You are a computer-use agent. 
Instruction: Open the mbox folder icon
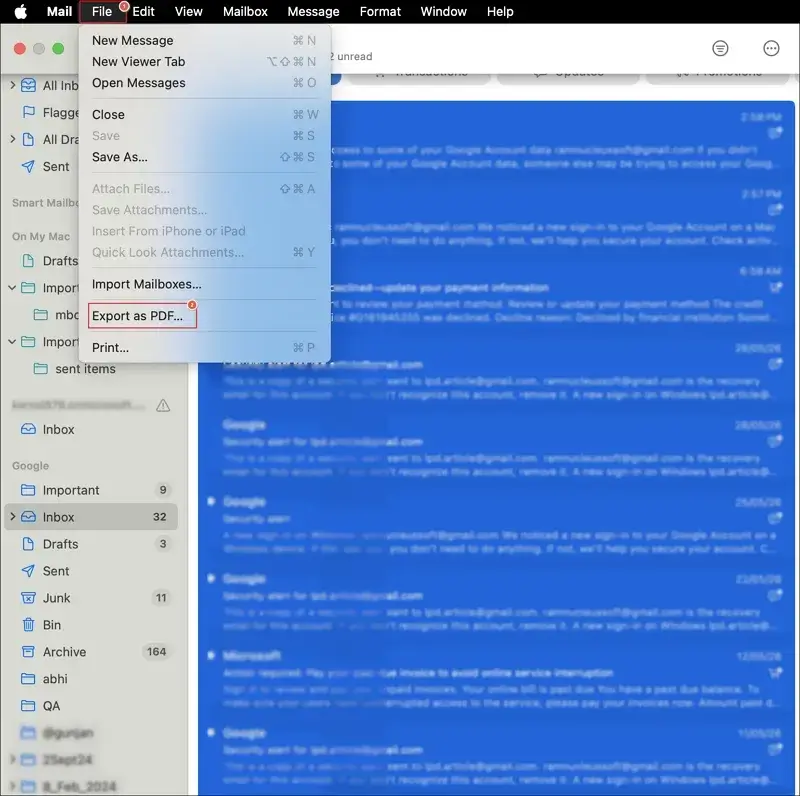[x=41, y=314]
